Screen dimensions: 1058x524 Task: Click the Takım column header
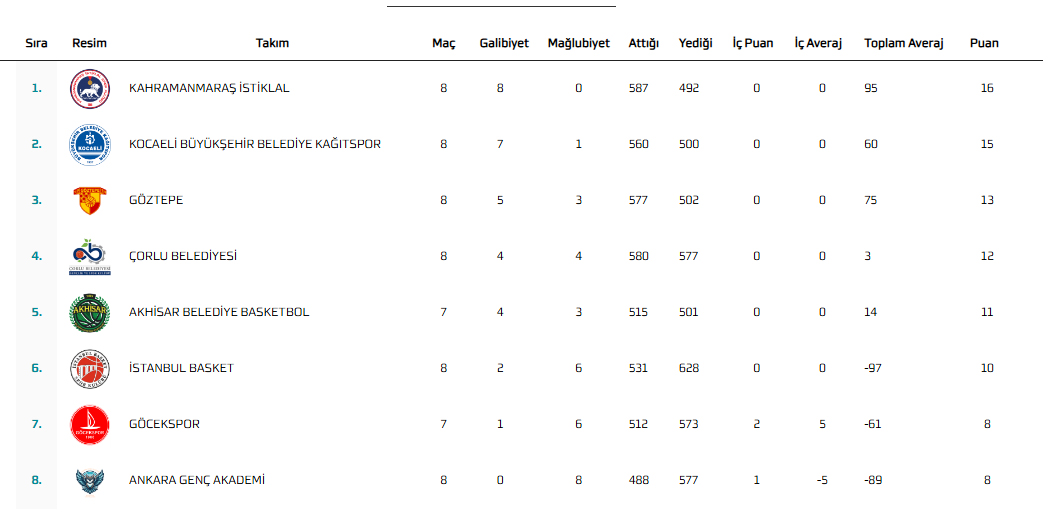point(273,43)
